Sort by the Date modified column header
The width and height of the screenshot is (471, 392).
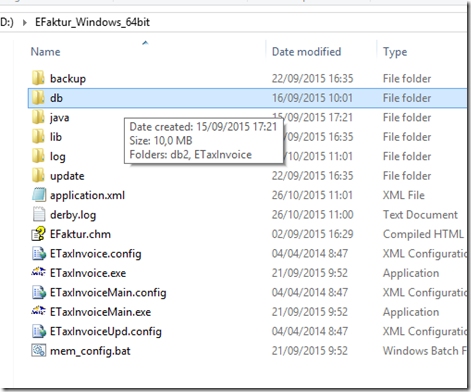[x=306, y=52]
